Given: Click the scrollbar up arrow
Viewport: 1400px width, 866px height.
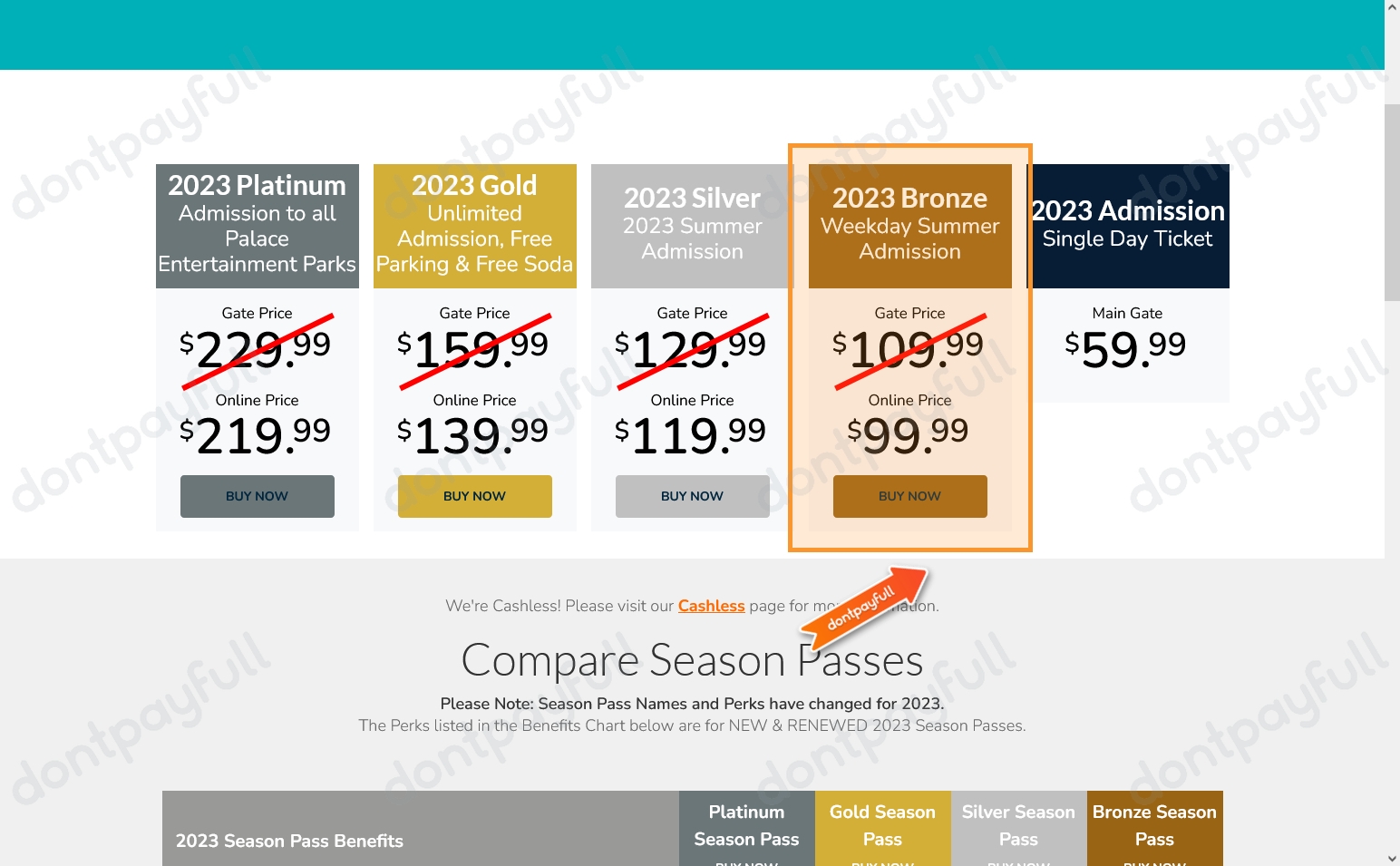Looking at the screenshot, I should point(1392,7).
